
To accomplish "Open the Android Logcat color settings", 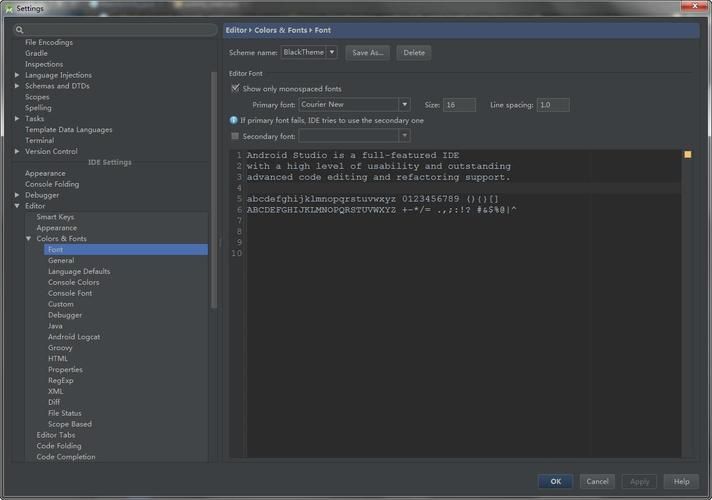I will [74, 337].
